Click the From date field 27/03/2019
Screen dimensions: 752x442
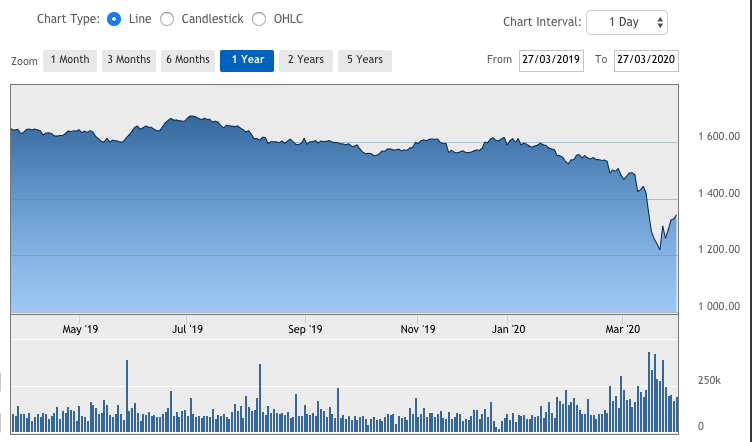551,60
